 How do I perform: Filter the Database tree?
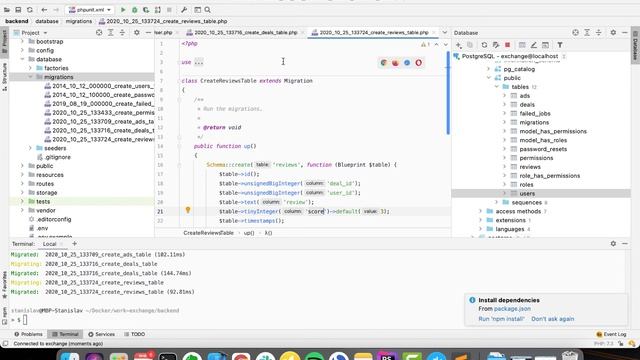(x=560, y=45)
